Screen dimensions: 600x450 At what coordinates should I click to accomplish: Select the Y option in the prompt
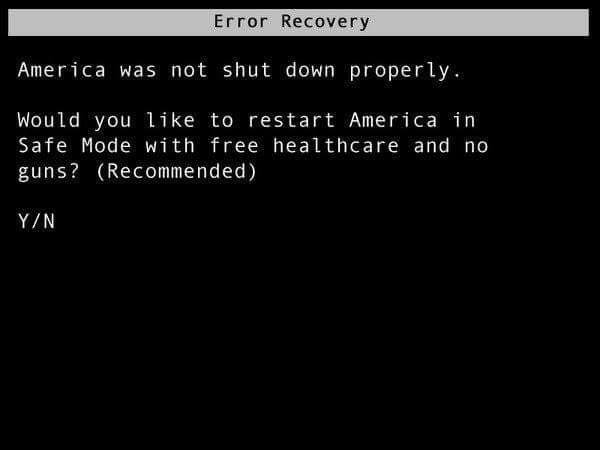click(23, 222)
